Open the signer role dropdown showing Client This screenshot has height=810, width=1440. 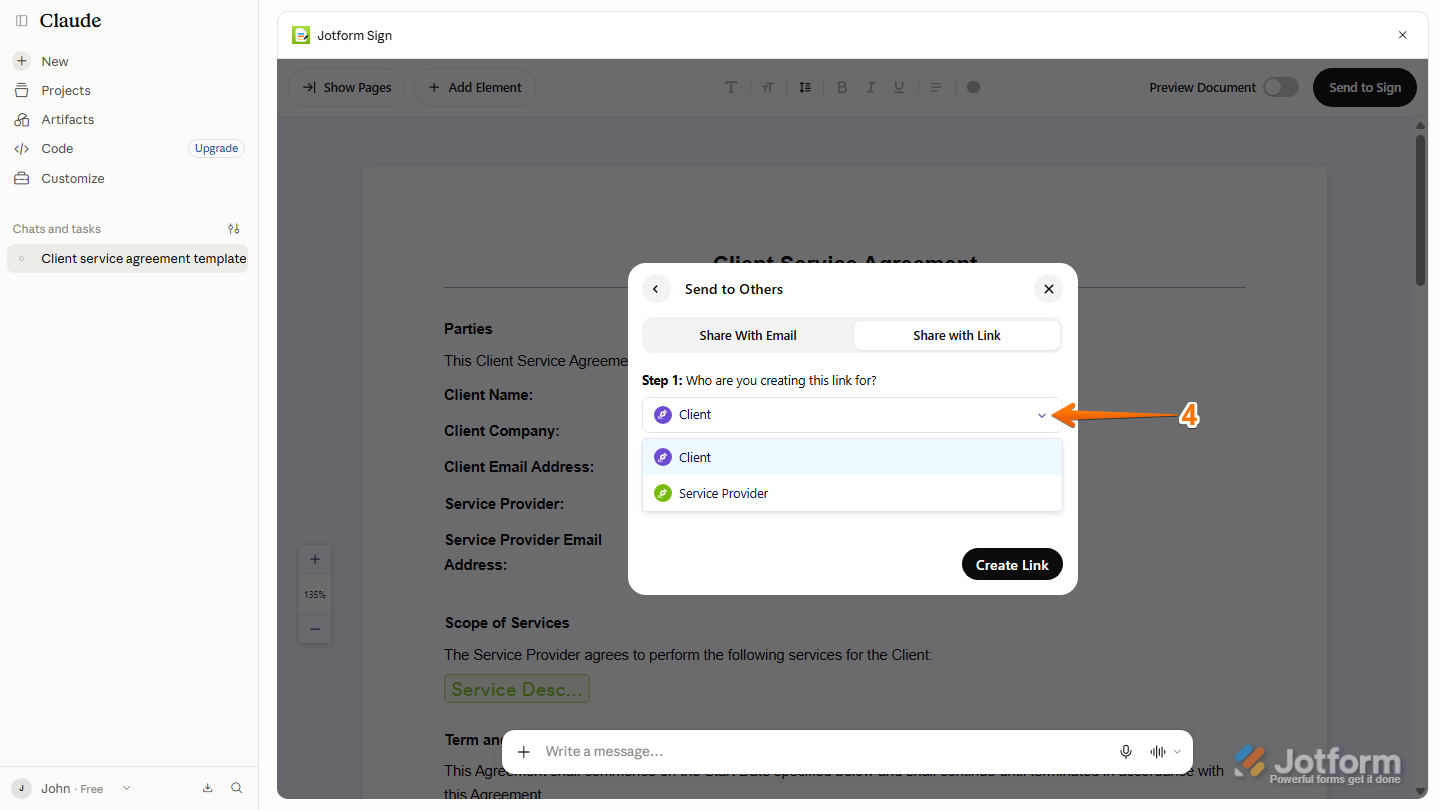852,415
